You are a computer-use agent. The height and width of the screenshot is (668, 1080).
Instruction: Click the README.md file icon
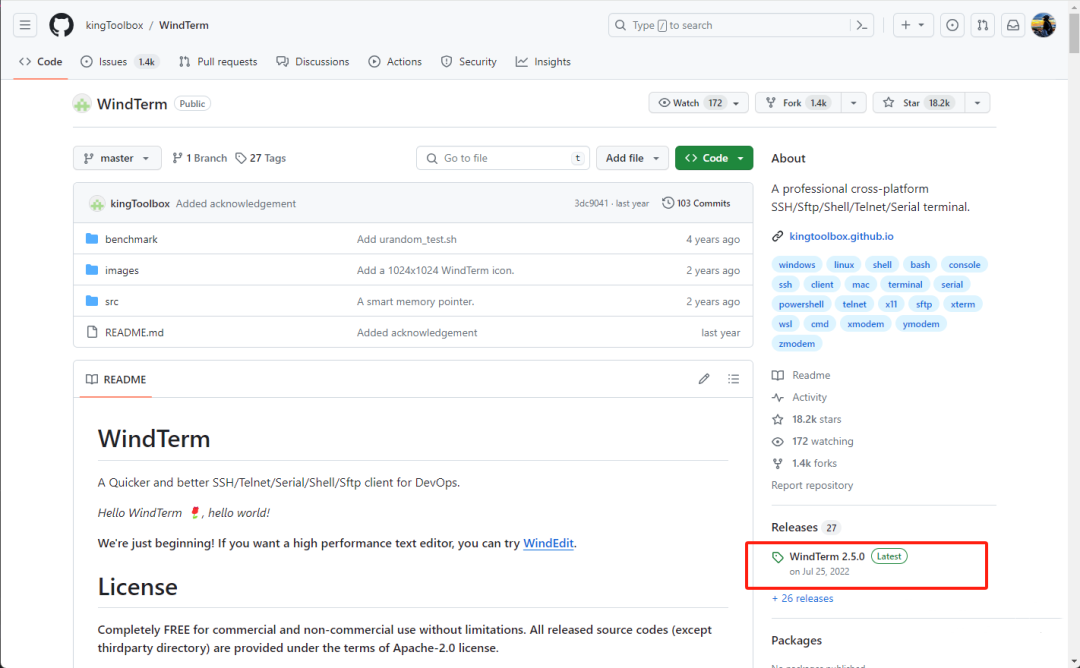click(x=92, y=332)
